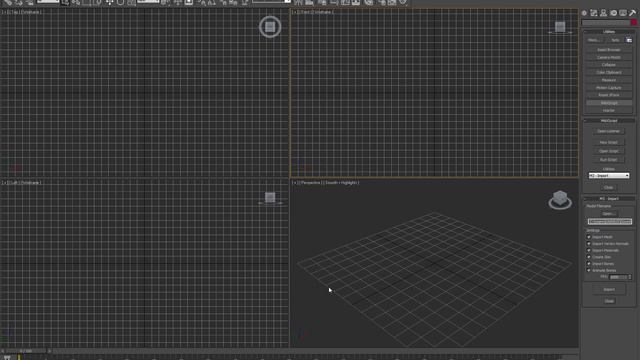Click the Sets button
Viewport: 640px width, 360px height.
pyautogui.click(x=615, y=40)
